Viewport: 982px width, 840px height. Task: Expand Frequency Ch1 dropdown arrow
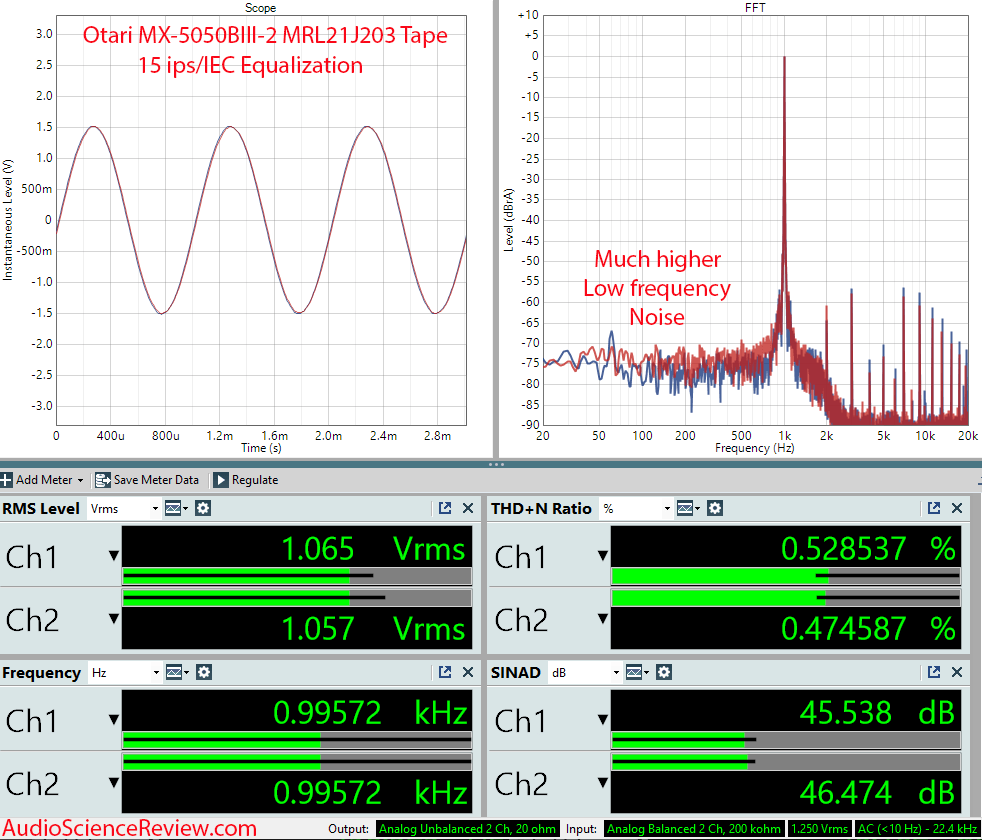(x=113, y=720)
